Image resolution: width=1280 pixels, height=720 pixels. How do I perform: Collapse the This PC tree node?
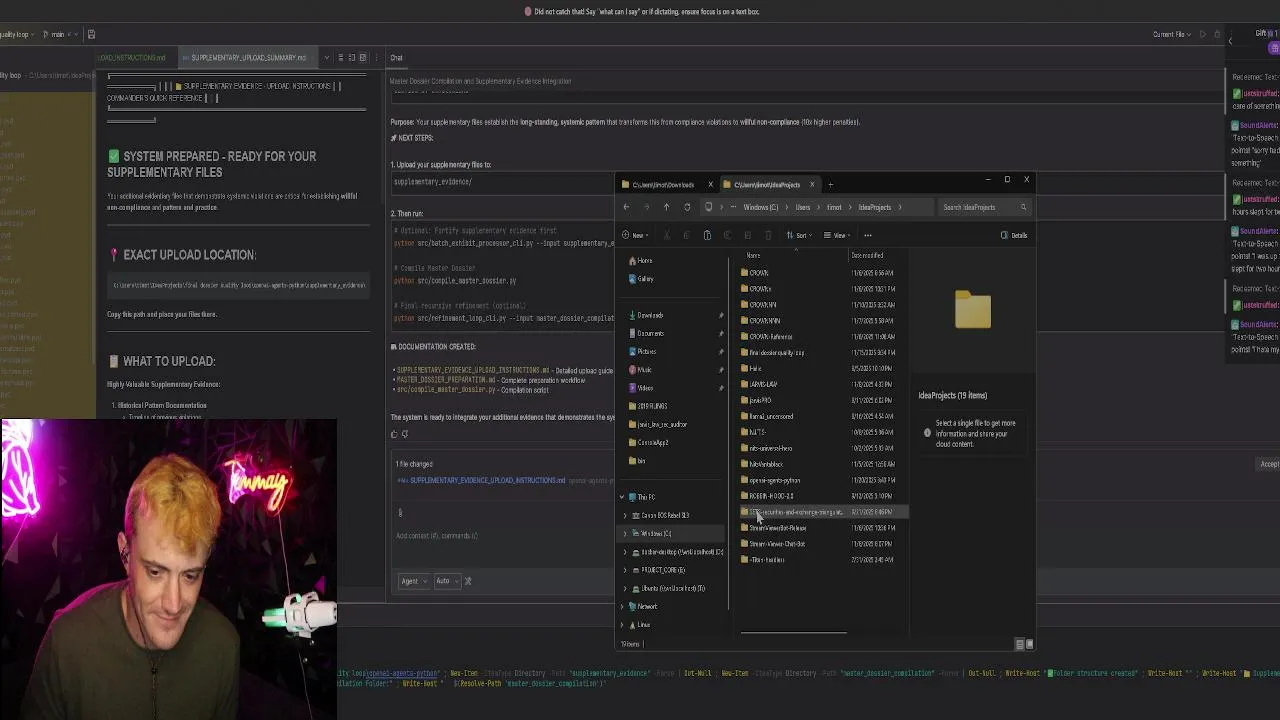click(621, 497)
